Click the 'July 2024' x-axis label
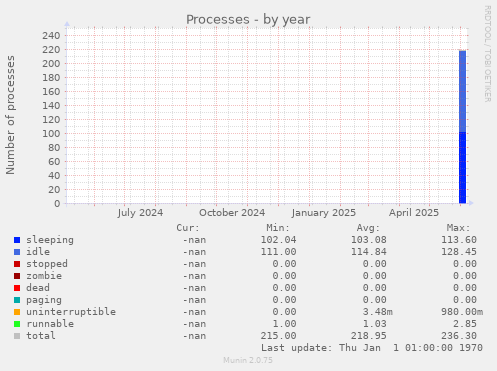Screen dimensions: 497x371 [x=140, y=213]
